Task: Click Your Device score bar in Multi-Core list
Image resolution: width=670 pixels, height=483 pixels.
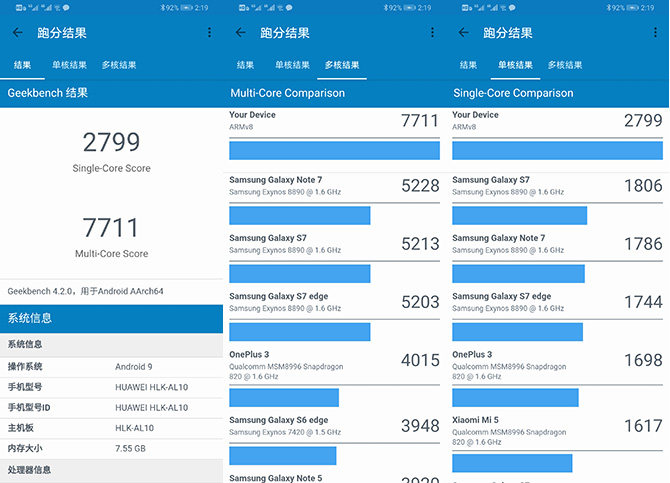Action: 334,150
